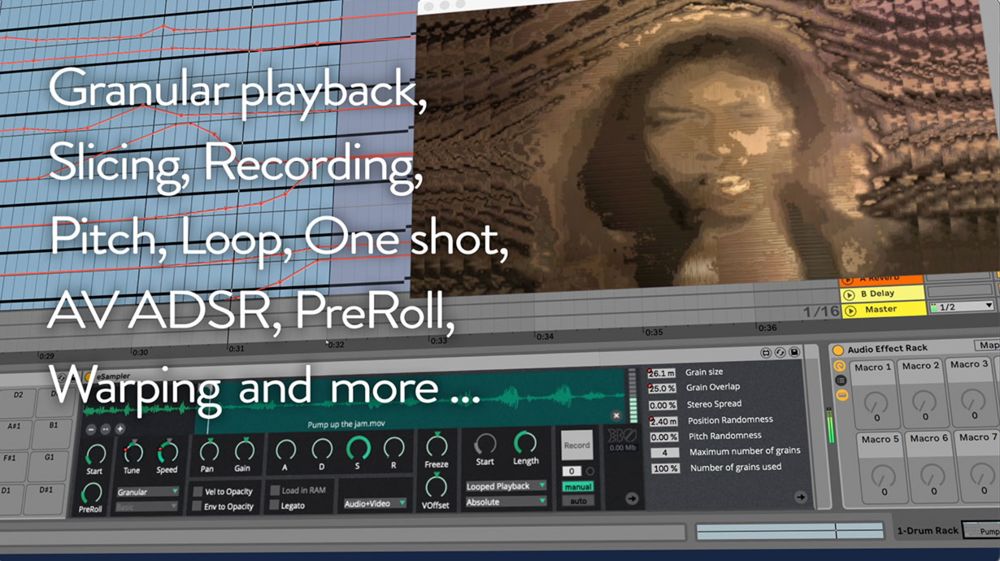The width and height of the screenshot is (1000, 561).
Task: Click the D2 drum pad
Action: 17,402
